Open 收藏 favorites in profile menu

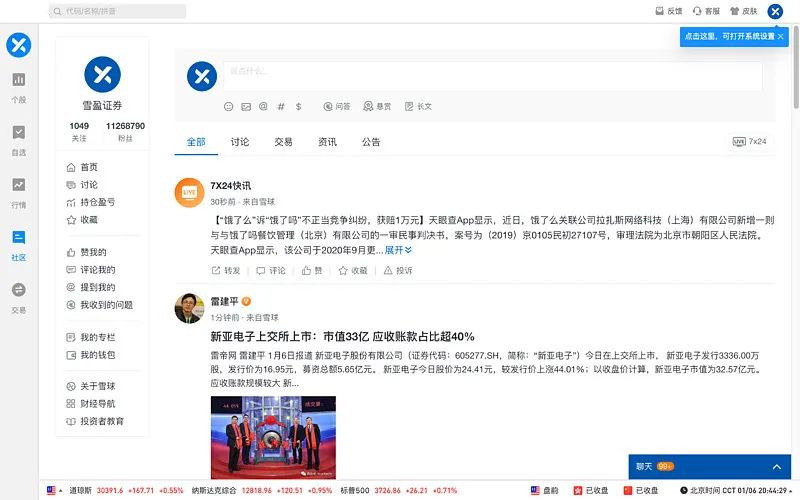click(x=82, y=220)
